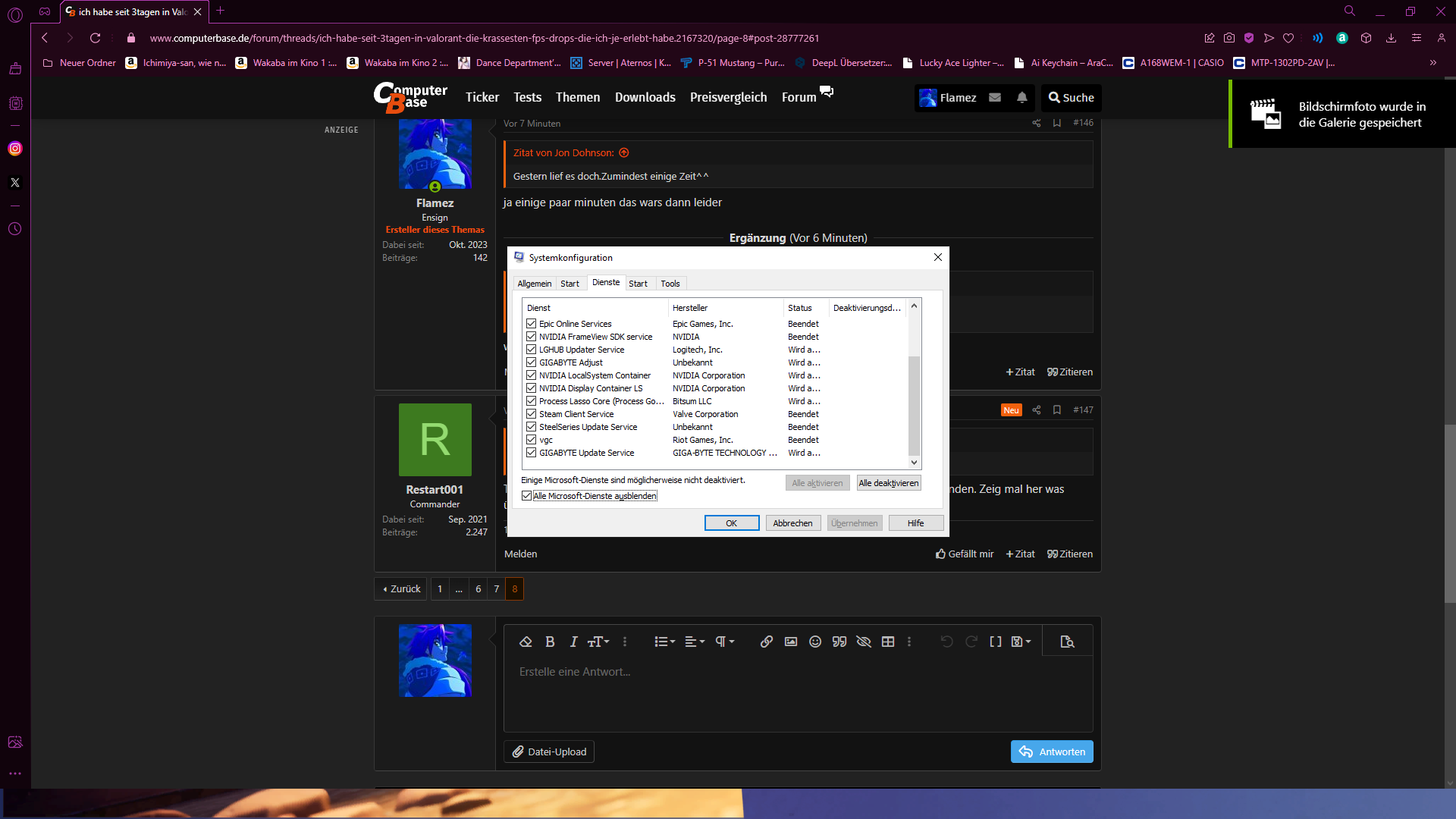Open the font size dropdown
Image resolution: width=1456 pixels, height=819 pixels.
[x=598, y=642]
